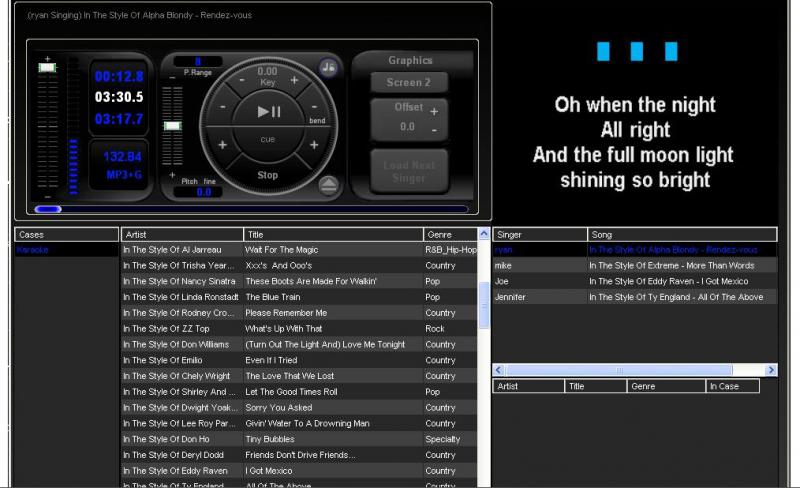Select singer ryan in the queue
The width and height of the screenshot is (800, 488).
(x=503, y=250)
